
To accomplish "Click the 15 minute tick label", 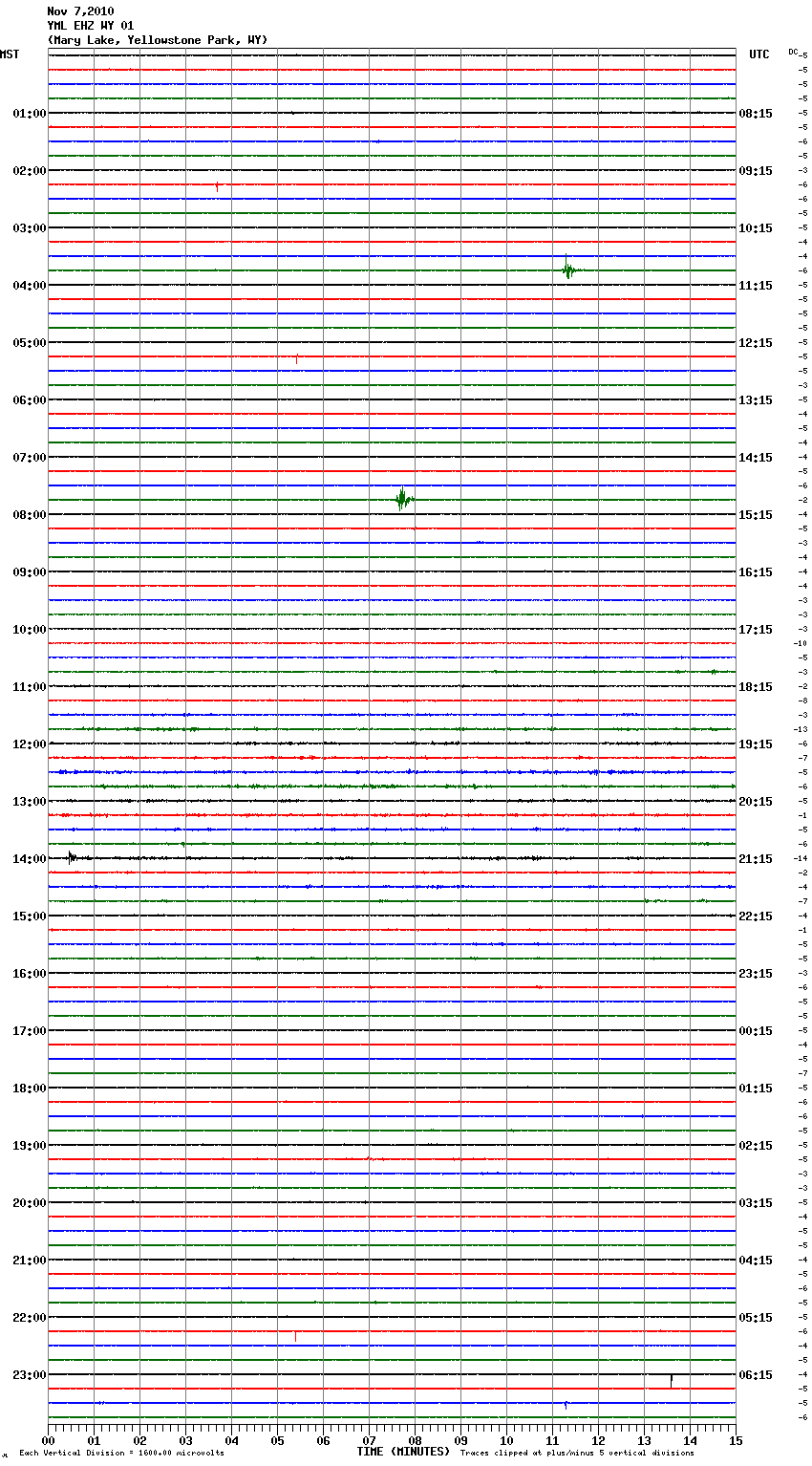I will point(736,1440).
